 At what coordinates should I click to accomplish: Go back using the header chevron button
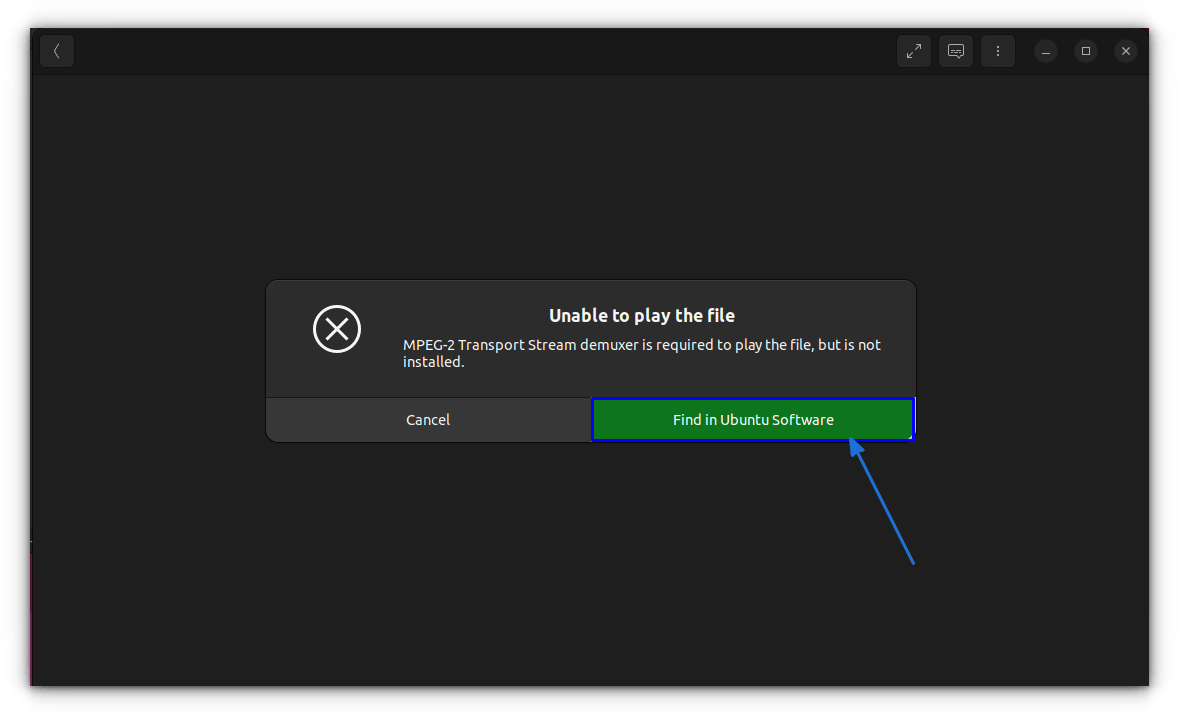57,51
